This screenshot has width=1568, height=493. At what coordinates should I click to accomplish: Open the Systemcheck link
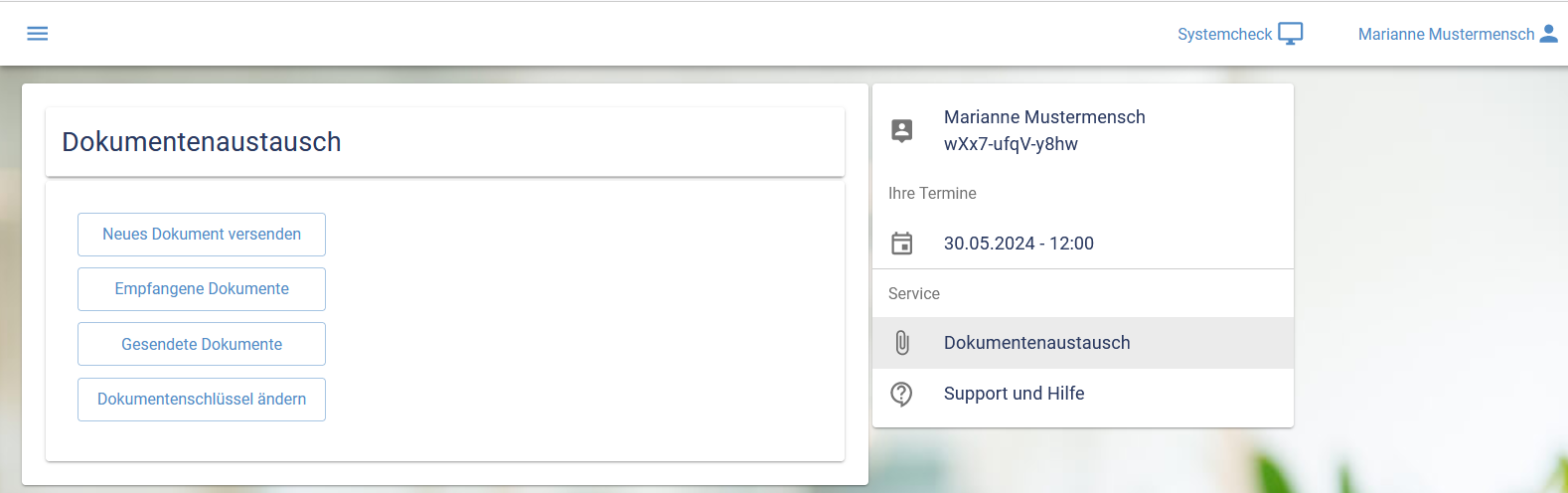point(1224,34)
